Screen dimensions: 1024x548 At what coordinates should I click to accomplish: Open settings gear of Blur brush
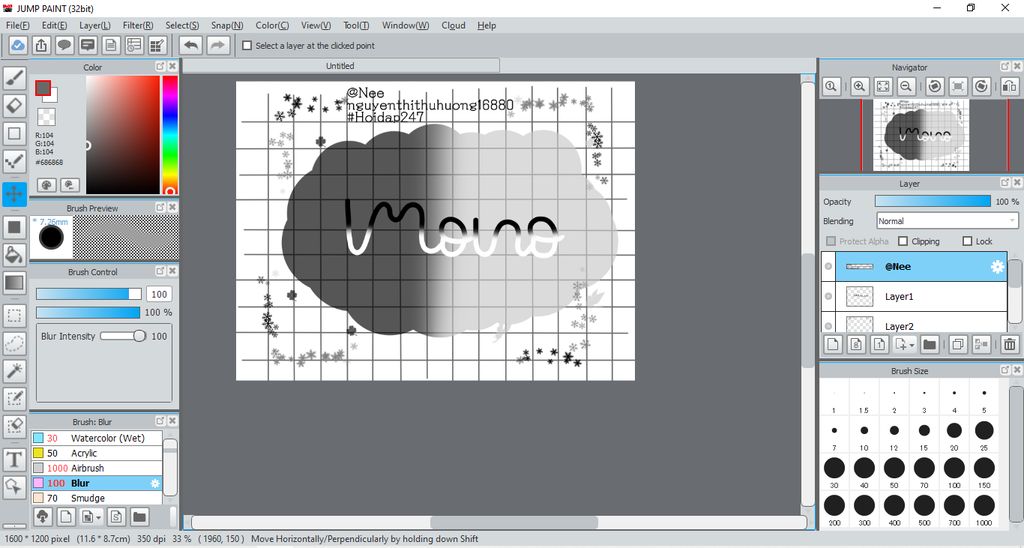tap(155, 483)
